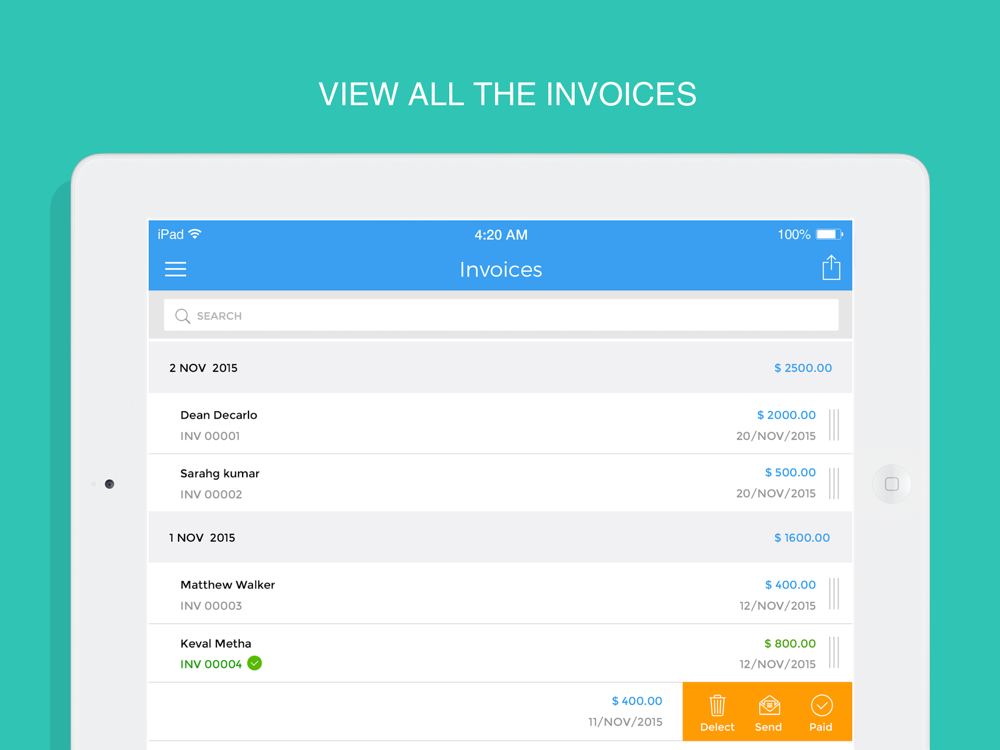Mark invoice as Paid
Screen dimensions: 1000x750
tap(821, 713)
